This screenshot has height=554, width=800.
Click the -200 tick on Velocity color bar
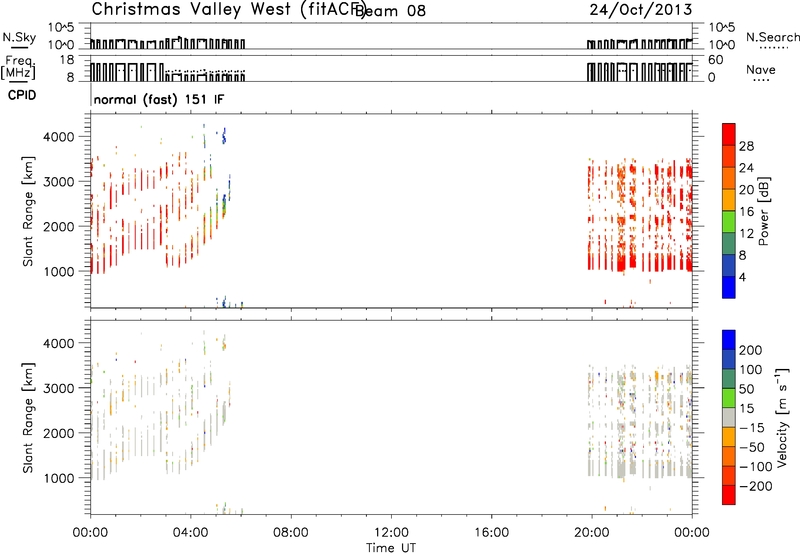tap(755, 486)
